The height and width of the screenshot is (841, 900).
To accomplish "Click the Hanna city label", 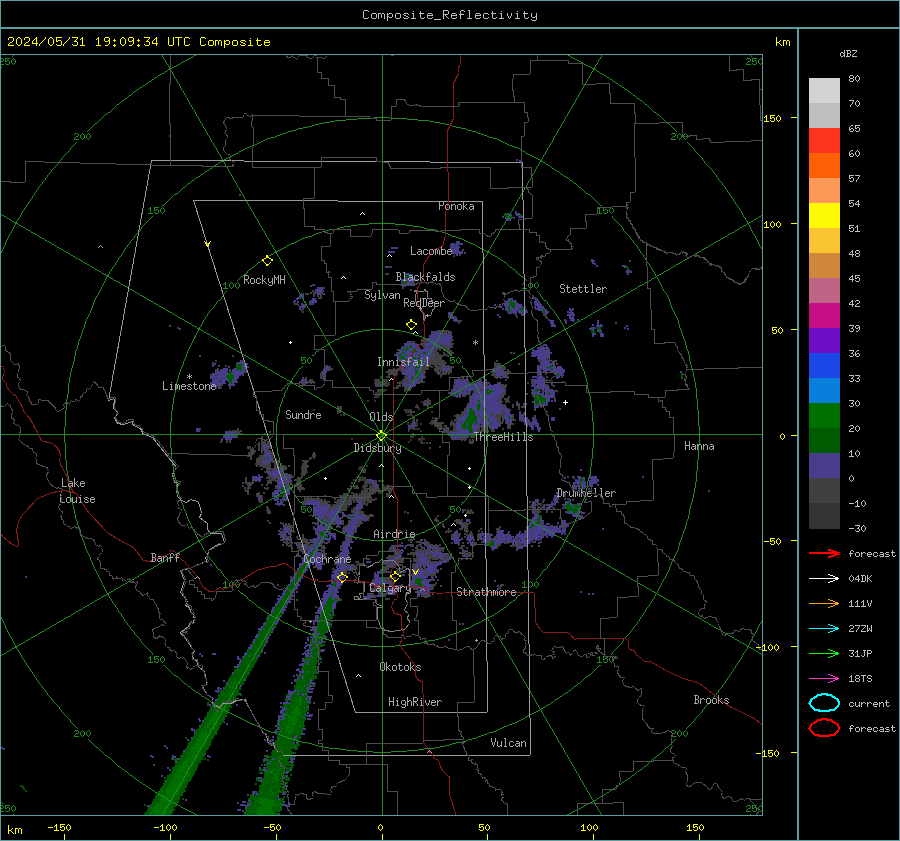I will [x=699, y=446].
